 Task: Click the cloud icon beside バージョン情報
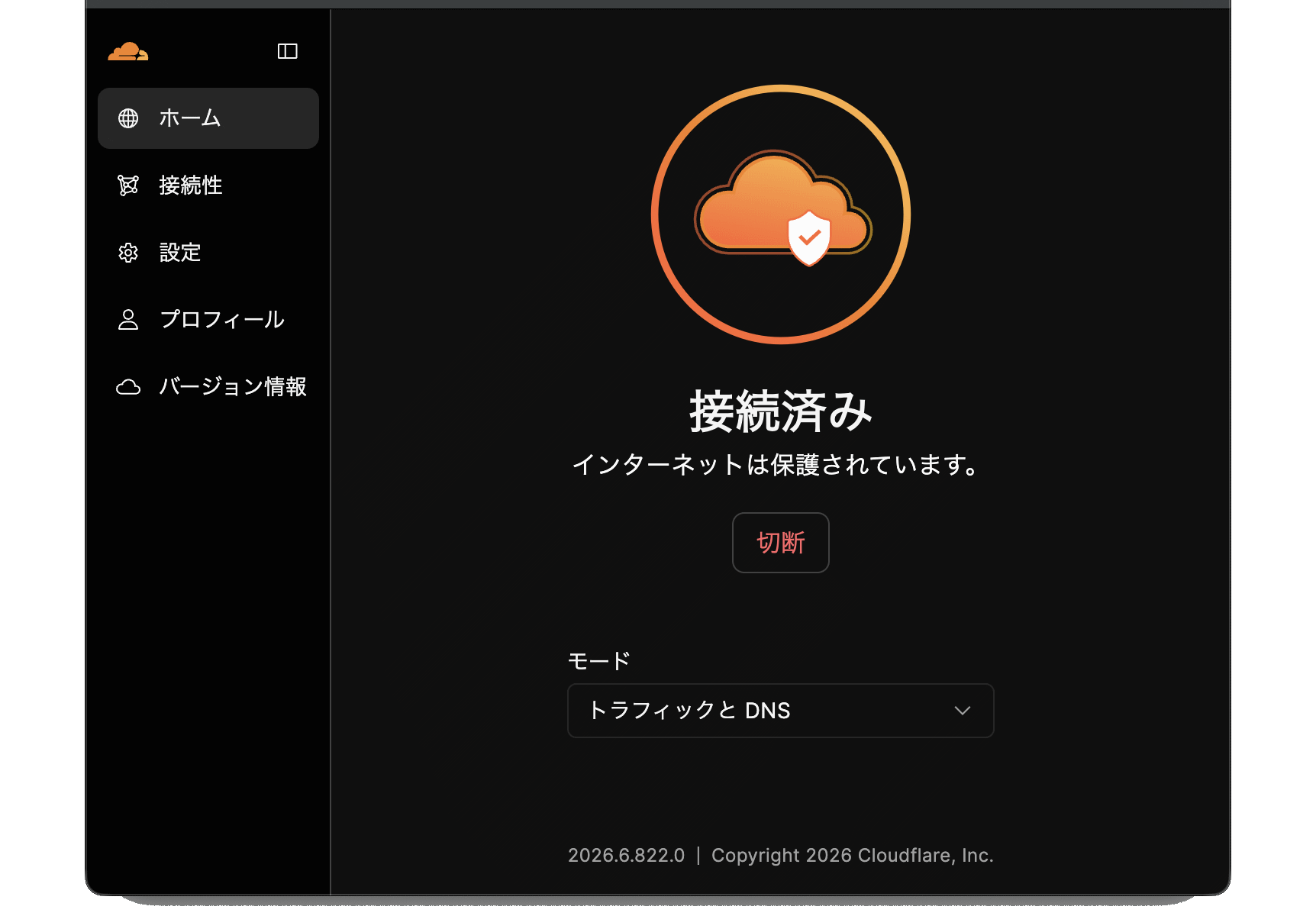128,387
